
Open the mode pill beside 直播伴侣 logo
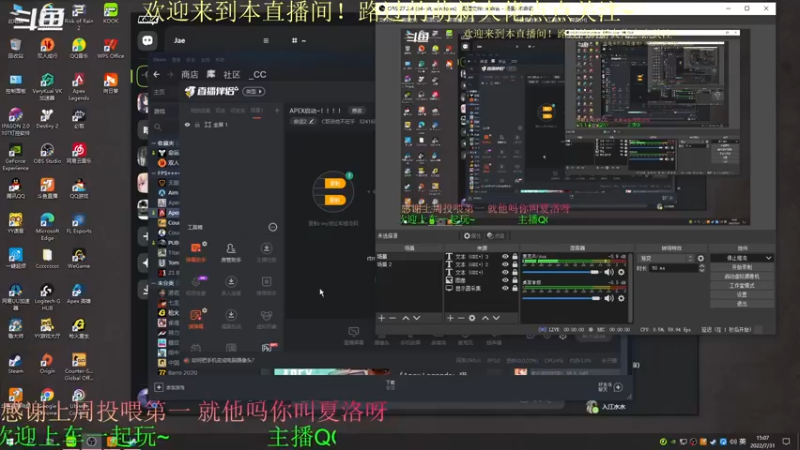[x=254, y=91]
